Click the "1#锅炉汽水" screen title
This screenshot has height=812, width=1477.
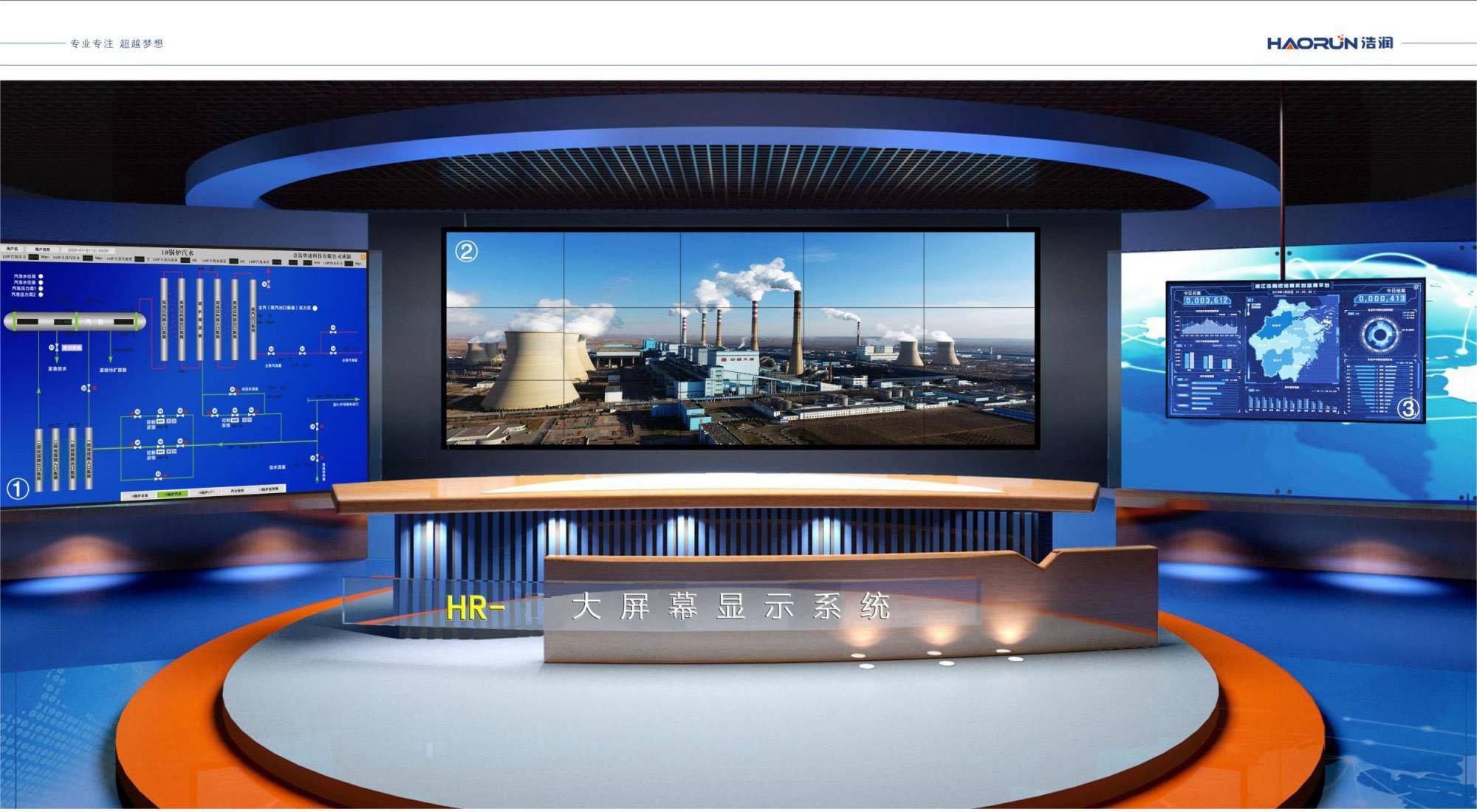177,252
